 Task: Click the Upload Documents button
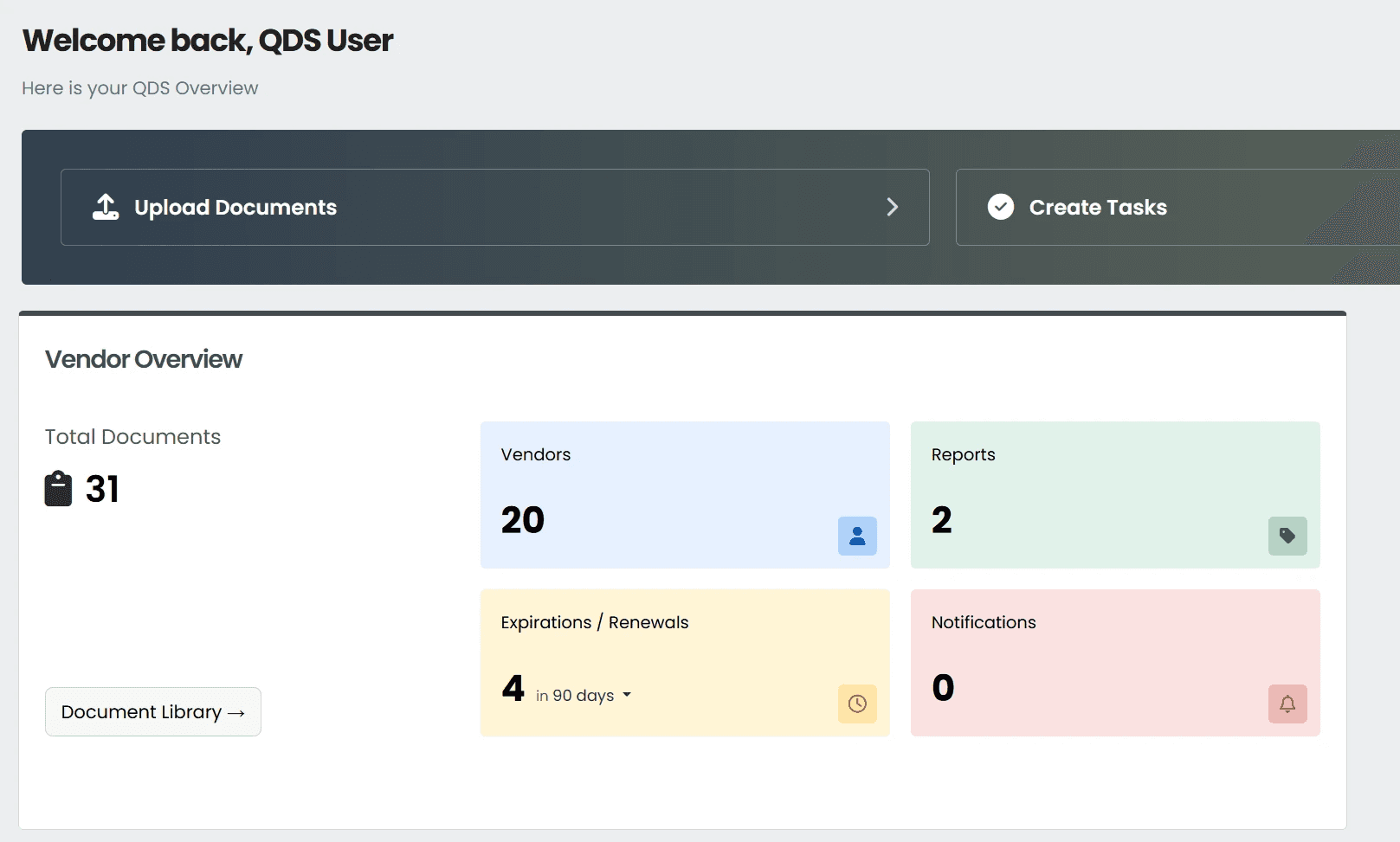tap(494, 207)
